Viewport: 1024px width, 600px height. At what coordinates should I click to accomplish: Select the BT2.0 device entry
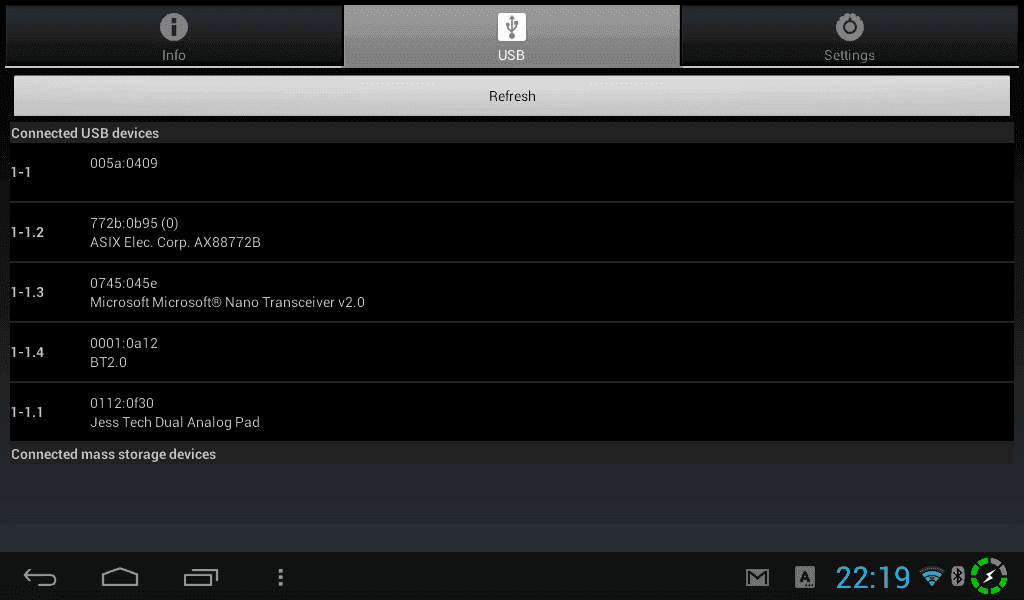point(512,353)
